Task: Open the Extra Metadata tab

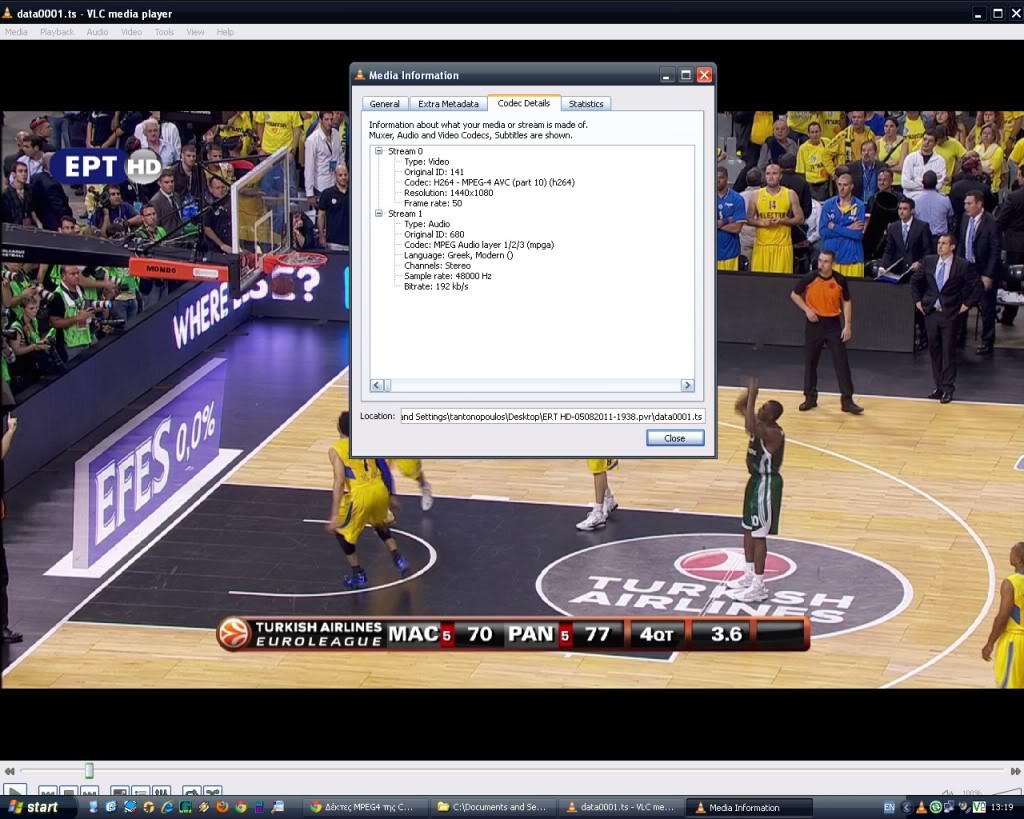Action: [x=448, y=104]
